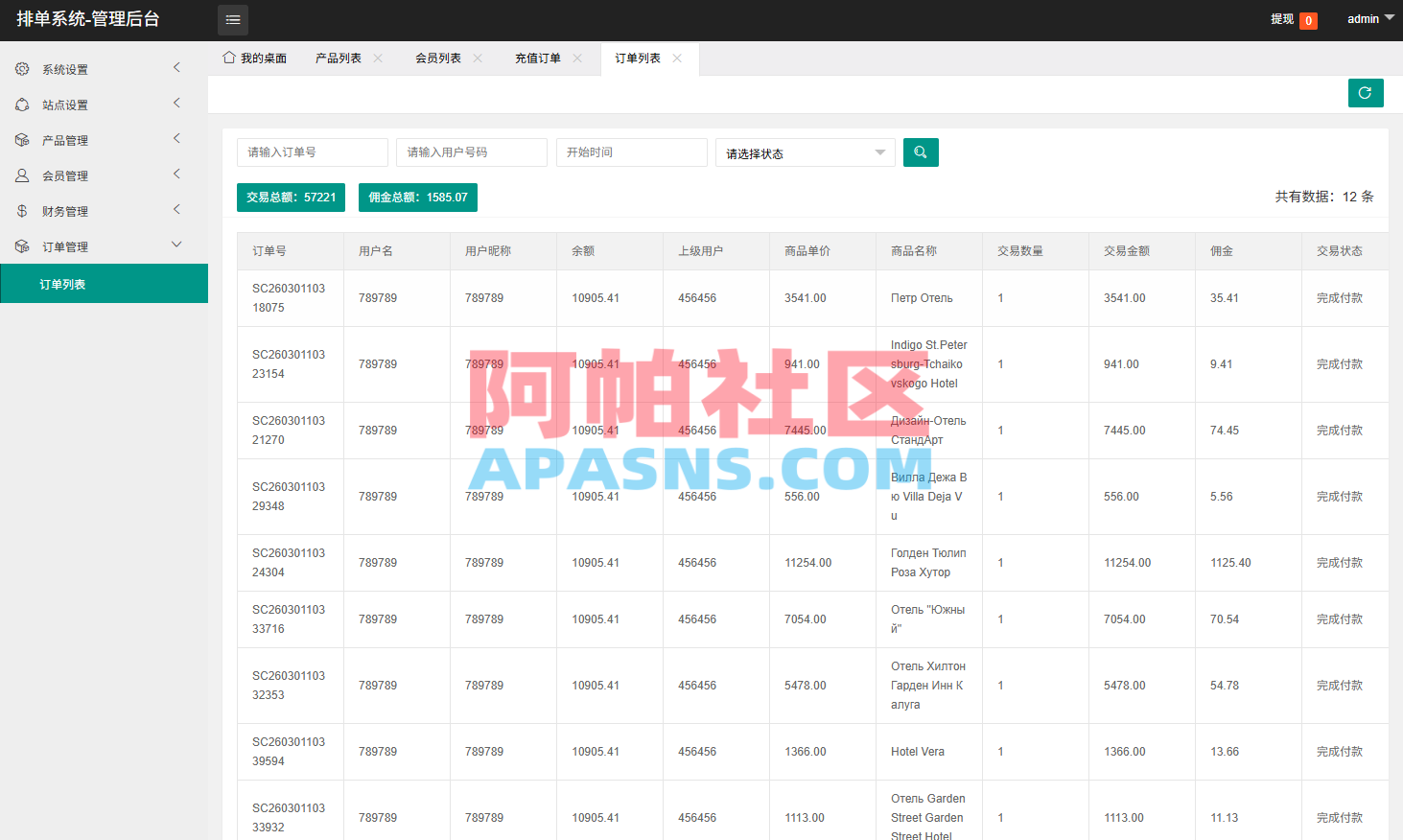Focus the 请输入用户号码 input field
1403x840 pixels.
point(472,152)
